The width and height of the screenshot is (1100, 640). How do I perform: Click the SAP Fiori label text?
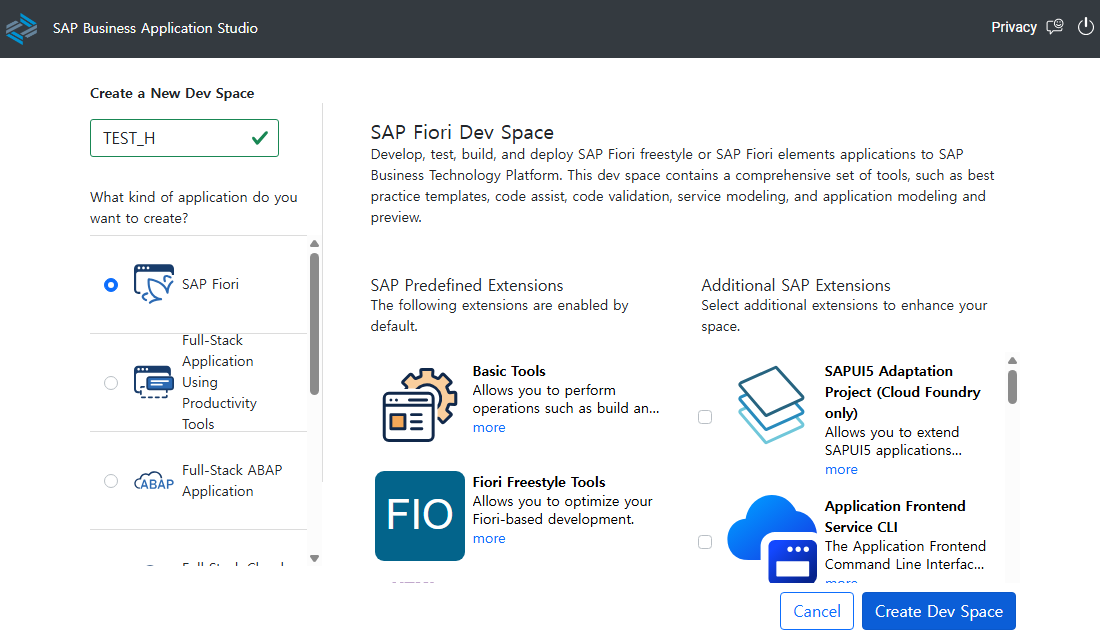tap(210, 284)
